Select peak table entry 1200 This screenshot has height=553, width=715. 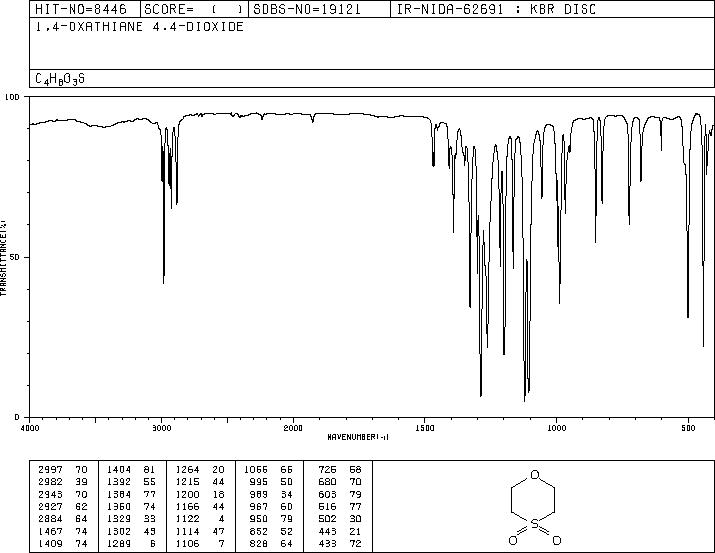pyautogui.click(x=187, y=495)
